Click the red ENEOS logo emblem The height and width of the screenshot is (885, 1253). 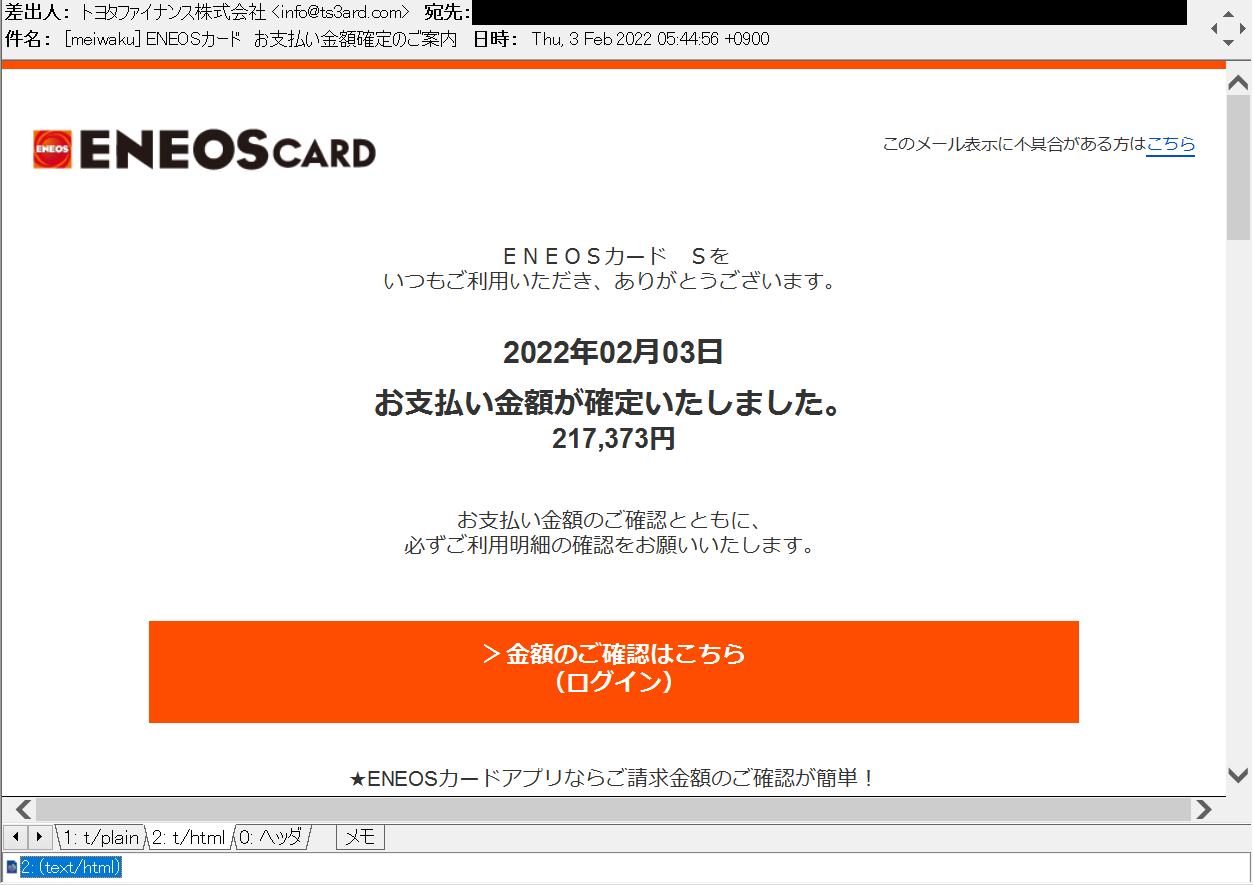tap(52, 150)
